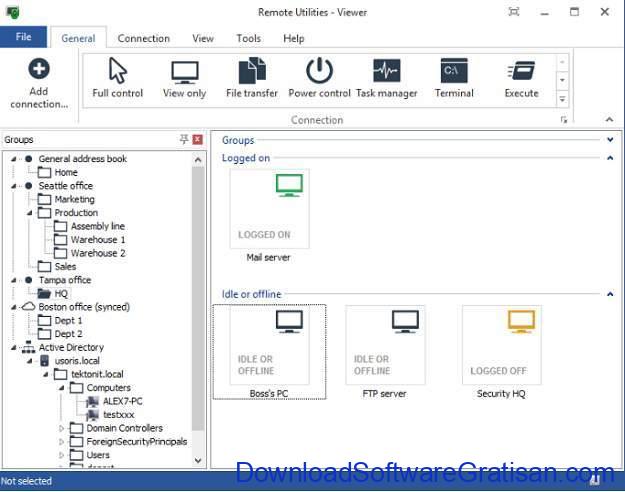
Task: Launch the Task manager mode
Action: (x=386, y=79)
